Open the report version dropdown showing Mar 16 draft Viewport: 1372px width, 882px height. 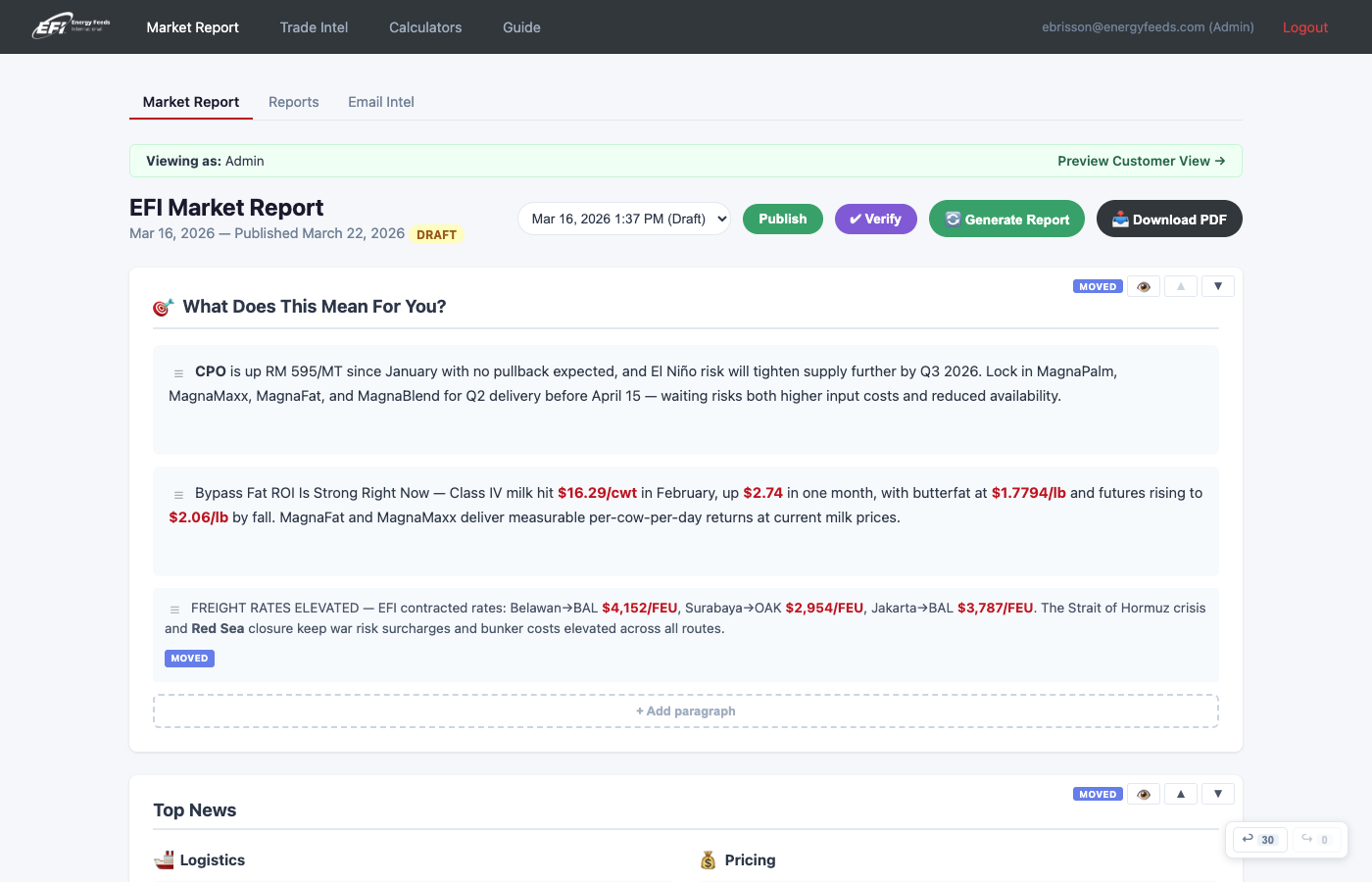pyautogui.click(x=624, y=219)
